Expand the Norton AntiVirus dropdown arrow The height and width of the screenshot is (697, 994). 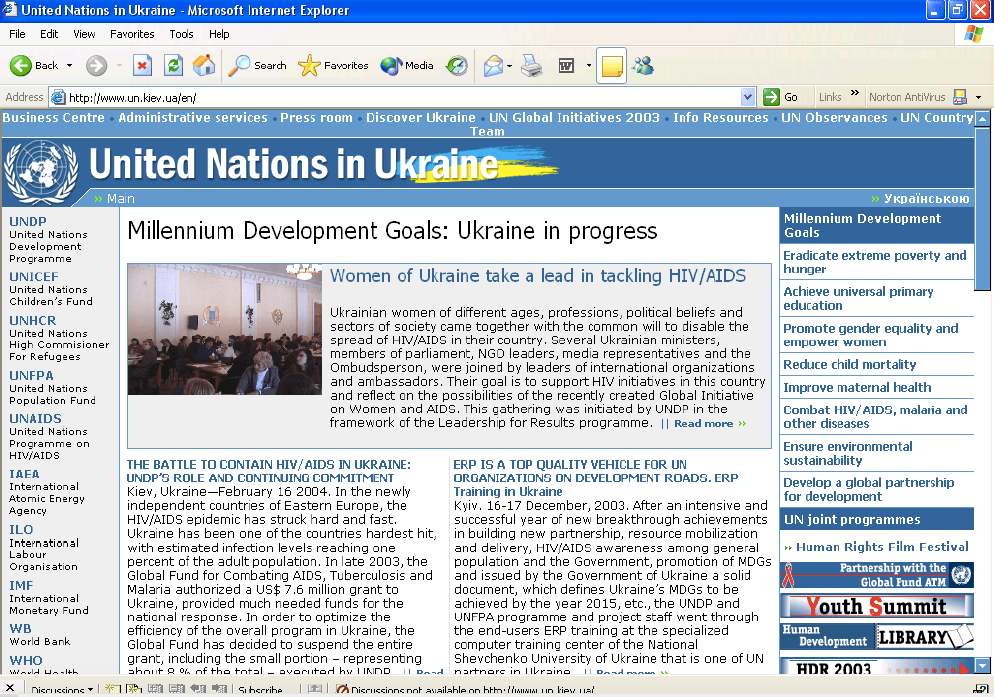coord(978,97)
